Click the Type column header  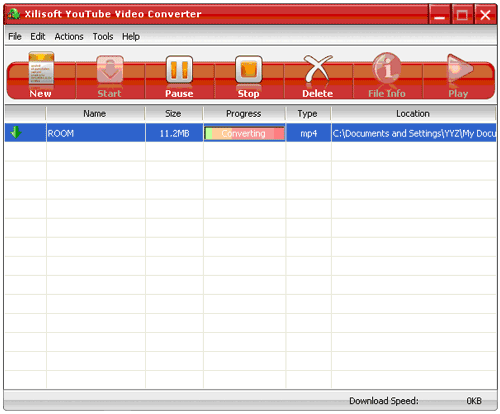308,114
